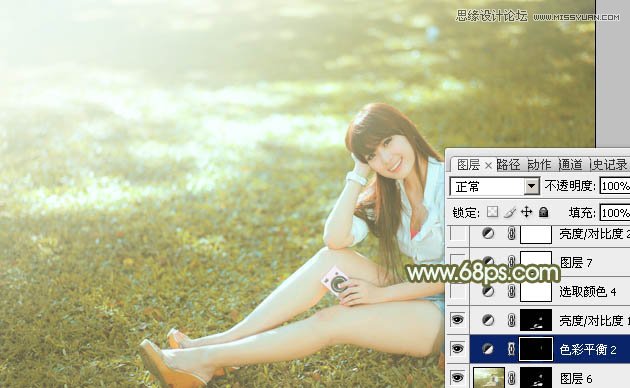Switch to the 通道 tab
Image resolution: width=630 pixels, height=388 pixels.
pos(571,165)
